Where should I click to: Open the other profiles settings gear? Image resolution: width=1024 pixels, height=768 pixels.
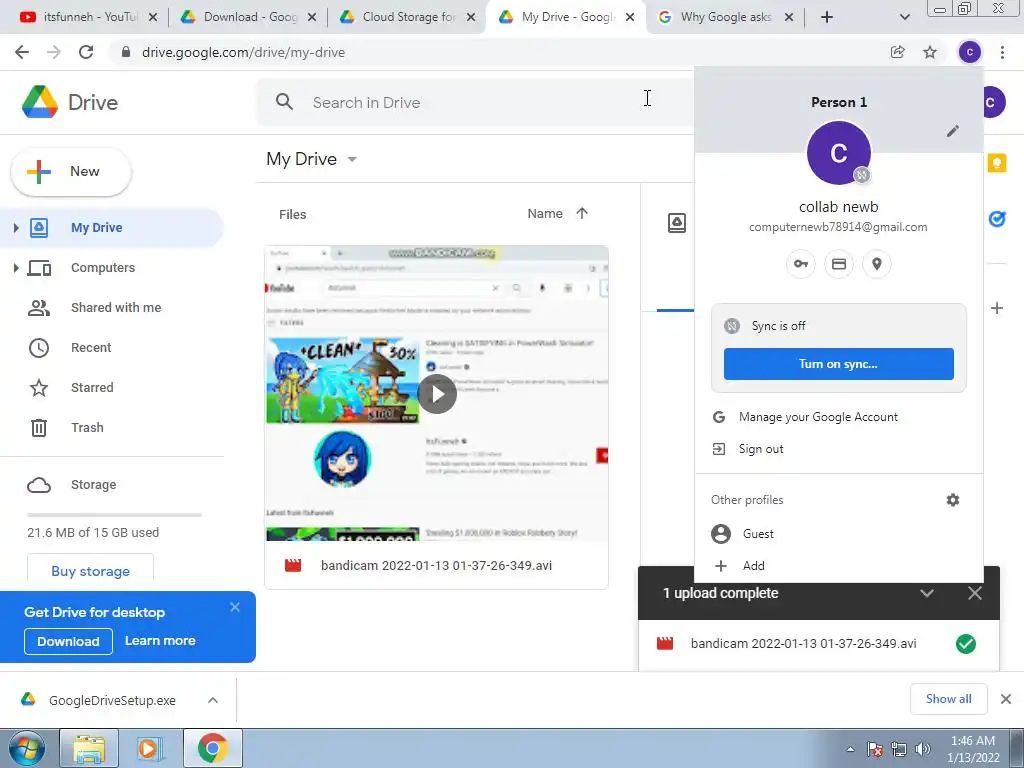953,500
